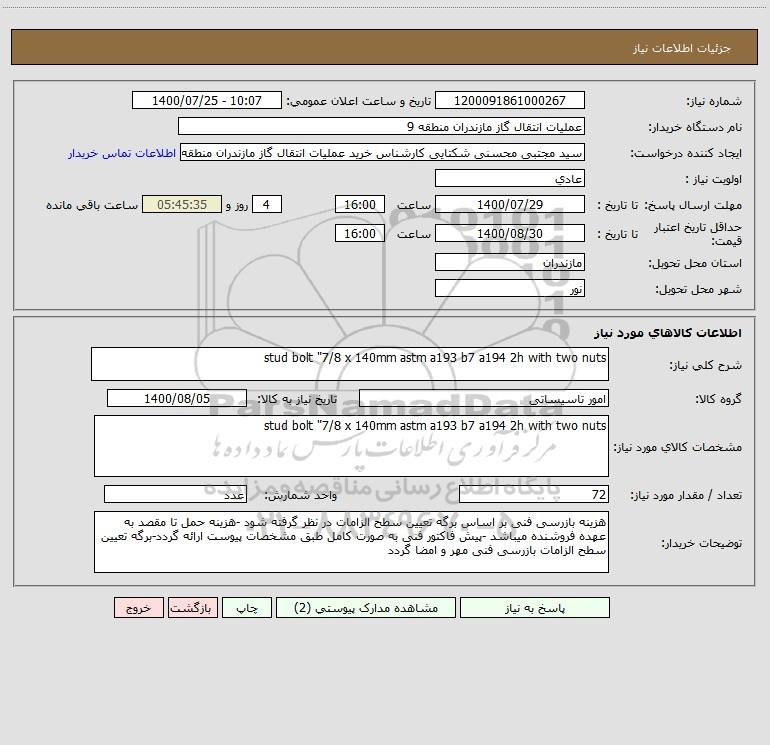Screen dimensions: 770x745
Task: Click the response deadline time 16:00 field
Action: click(x=359, y=204)
